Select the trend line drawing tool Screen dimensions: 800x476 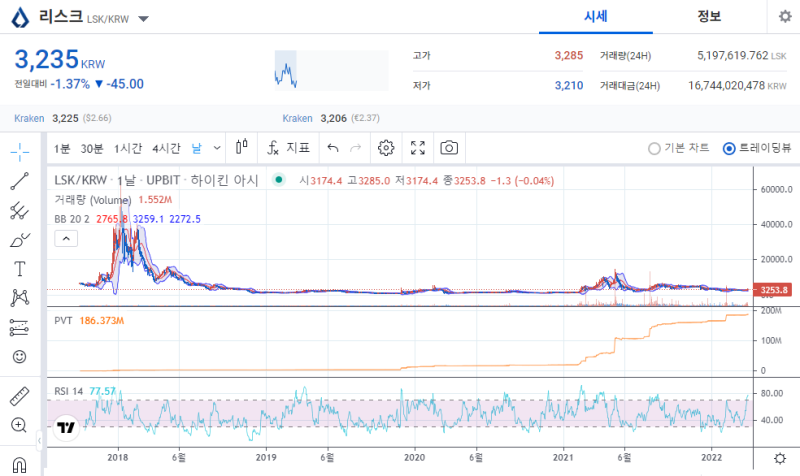tap(19, 181)
